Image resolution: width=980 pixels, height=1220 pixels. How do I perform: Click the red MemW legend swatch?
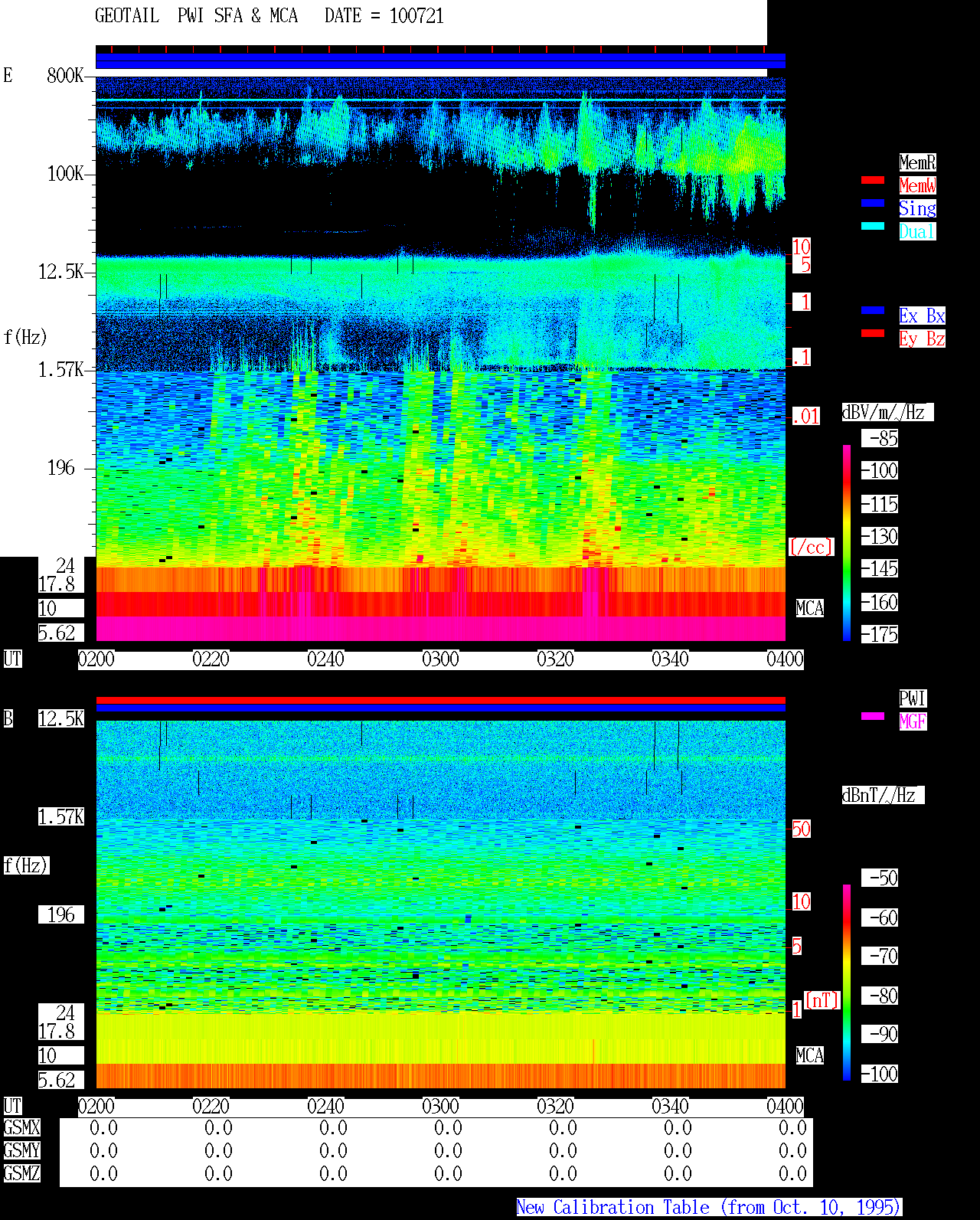(x=873, y=180)
